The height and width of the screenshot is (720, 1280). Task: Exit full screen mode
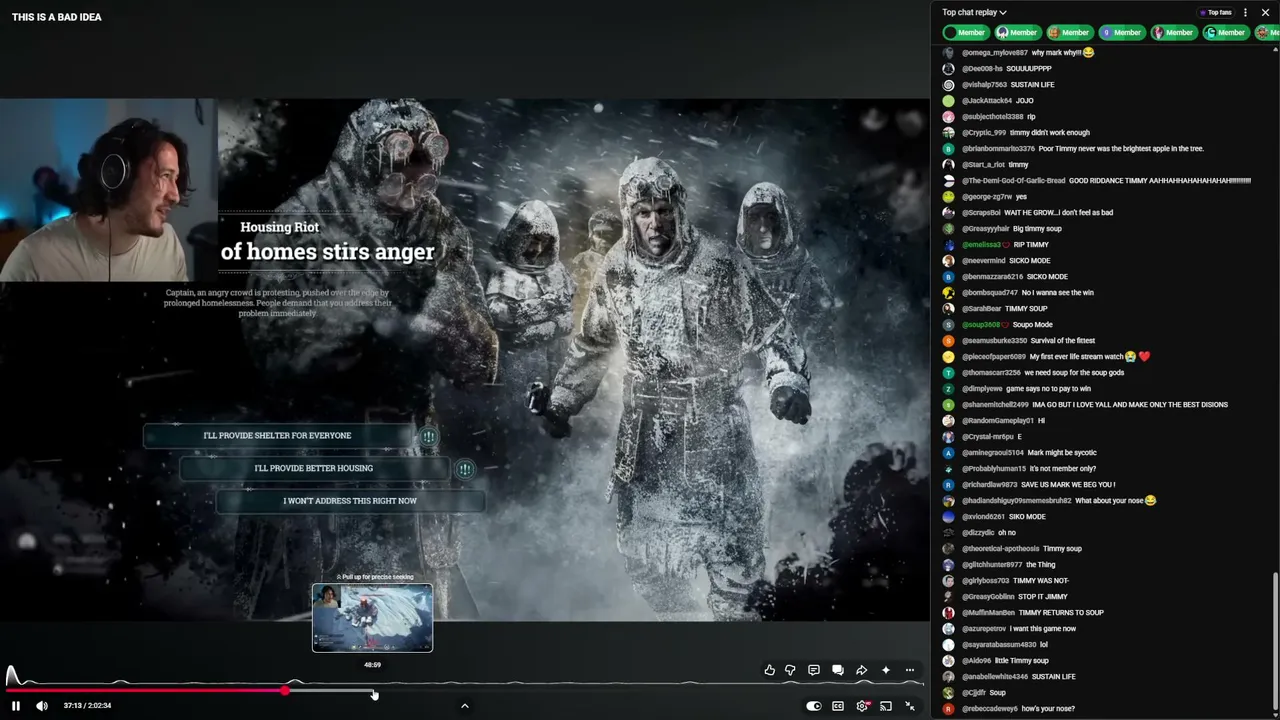[x=910, y=706]
